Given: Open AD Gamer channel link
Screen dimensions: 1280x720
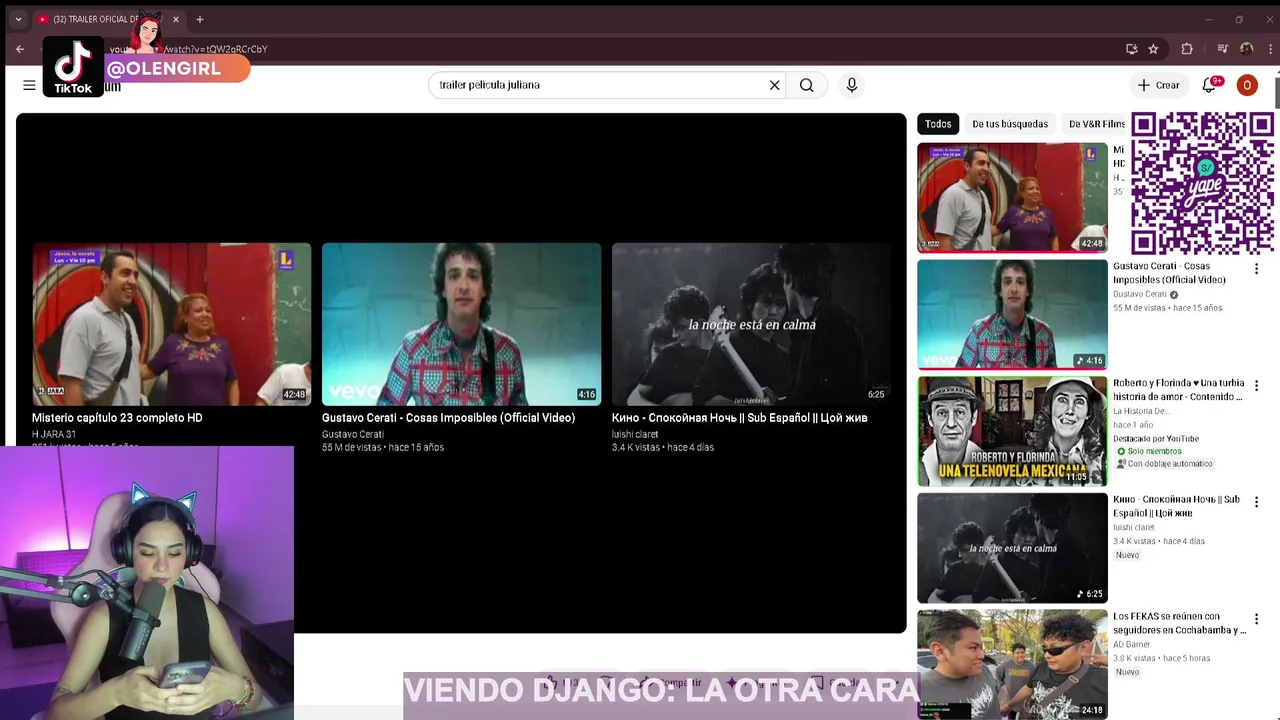Looking at the screenshot, I should pos(1132,645).
